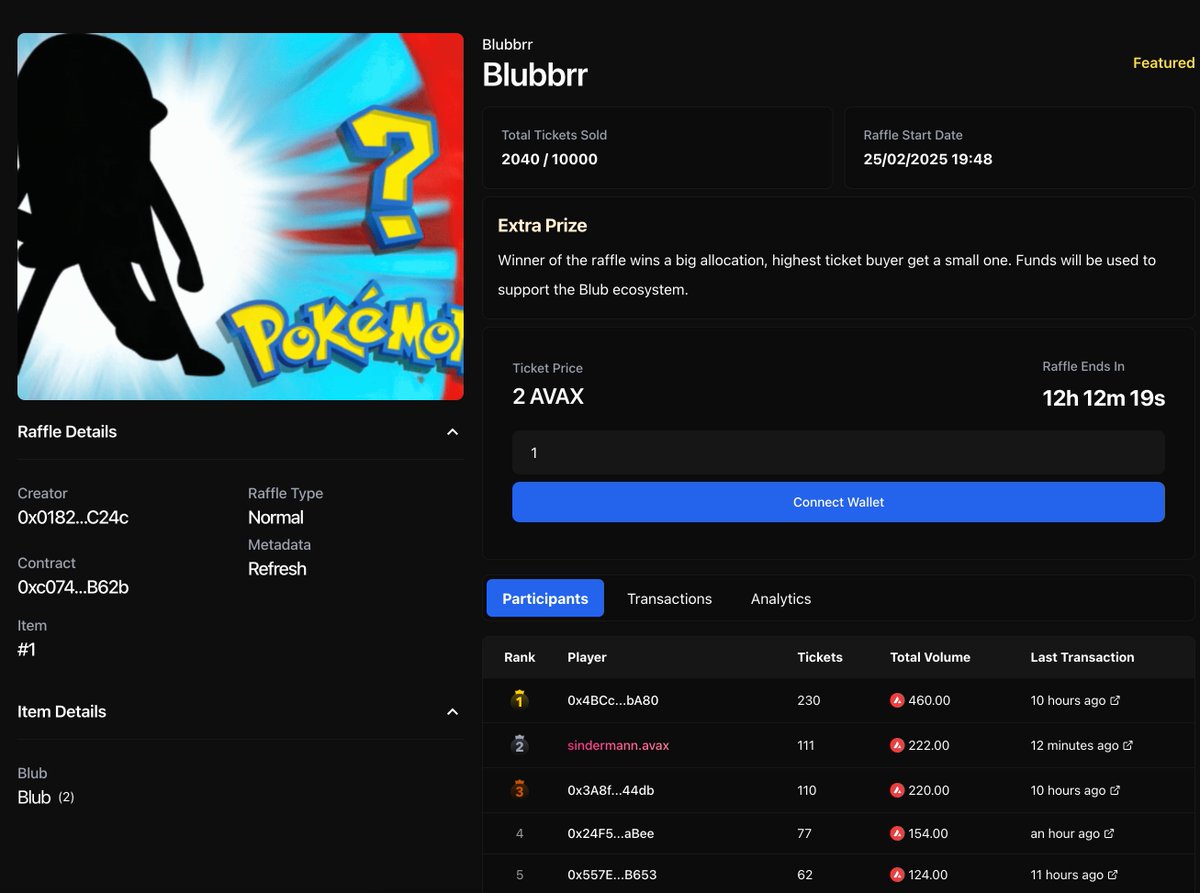Collapse the Raffle Details section
Screen dimensions: 1200x893
452,432
